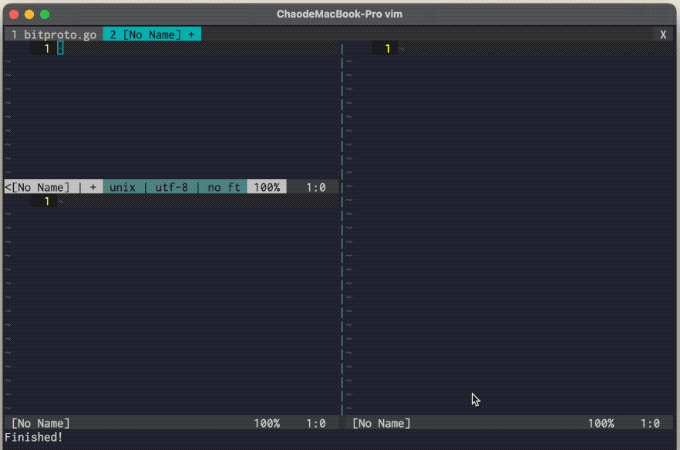Click the bottom-left pane's [No Name] status label
This screenshot has width=680, height=450.
pyautogui.click(x=40, y=423)
